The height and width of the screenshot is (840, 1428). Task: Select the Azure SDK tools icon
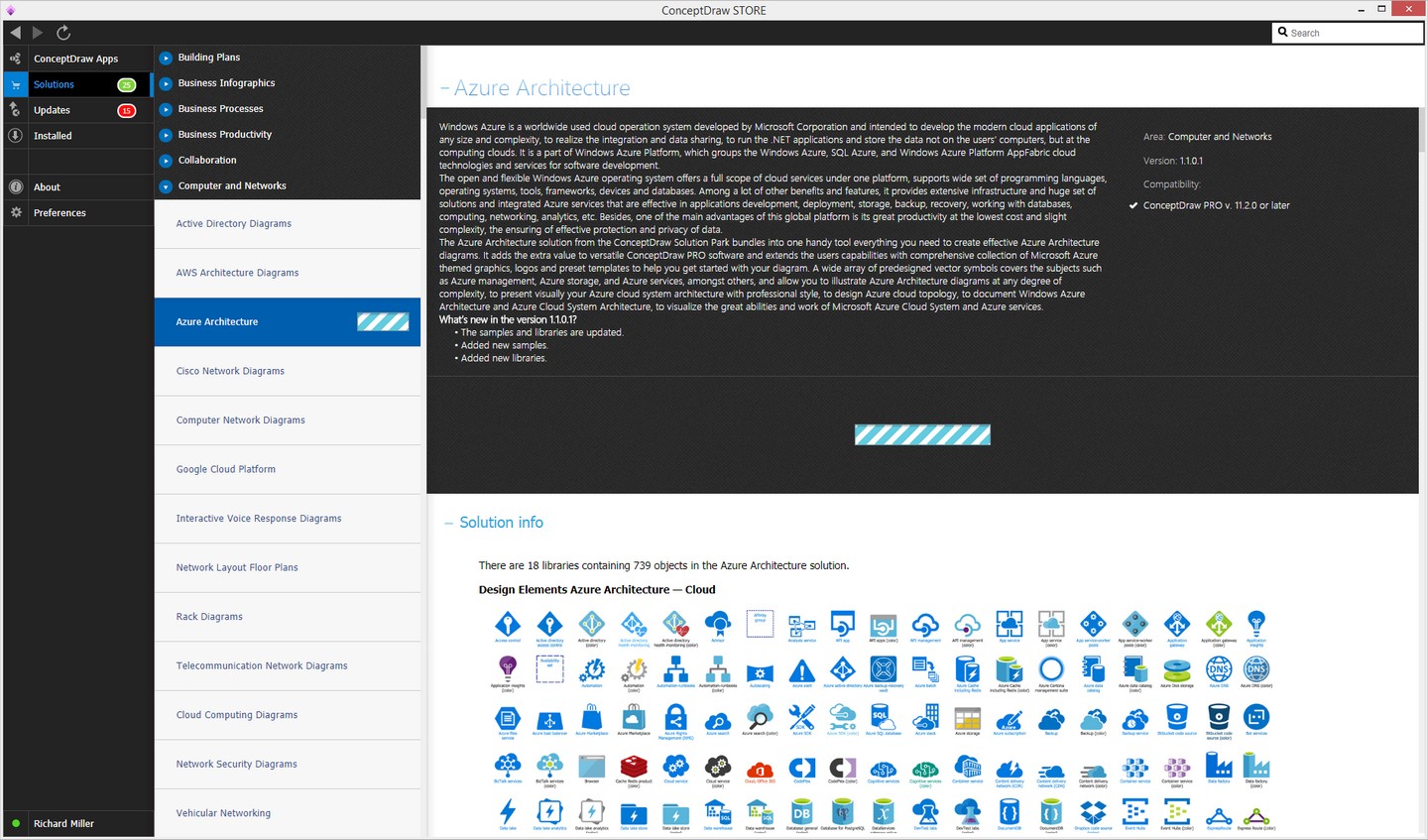tap(801, 718)
